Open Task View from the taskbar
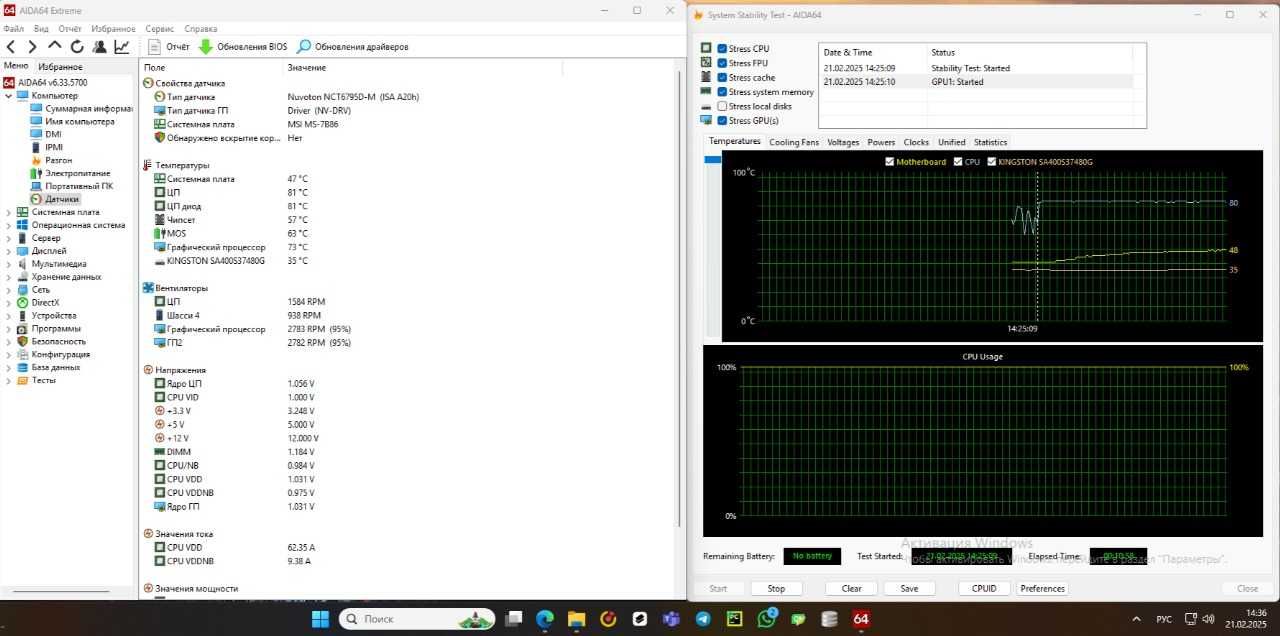The height and width of the screenshot is (636, 1280). [513, 619]
